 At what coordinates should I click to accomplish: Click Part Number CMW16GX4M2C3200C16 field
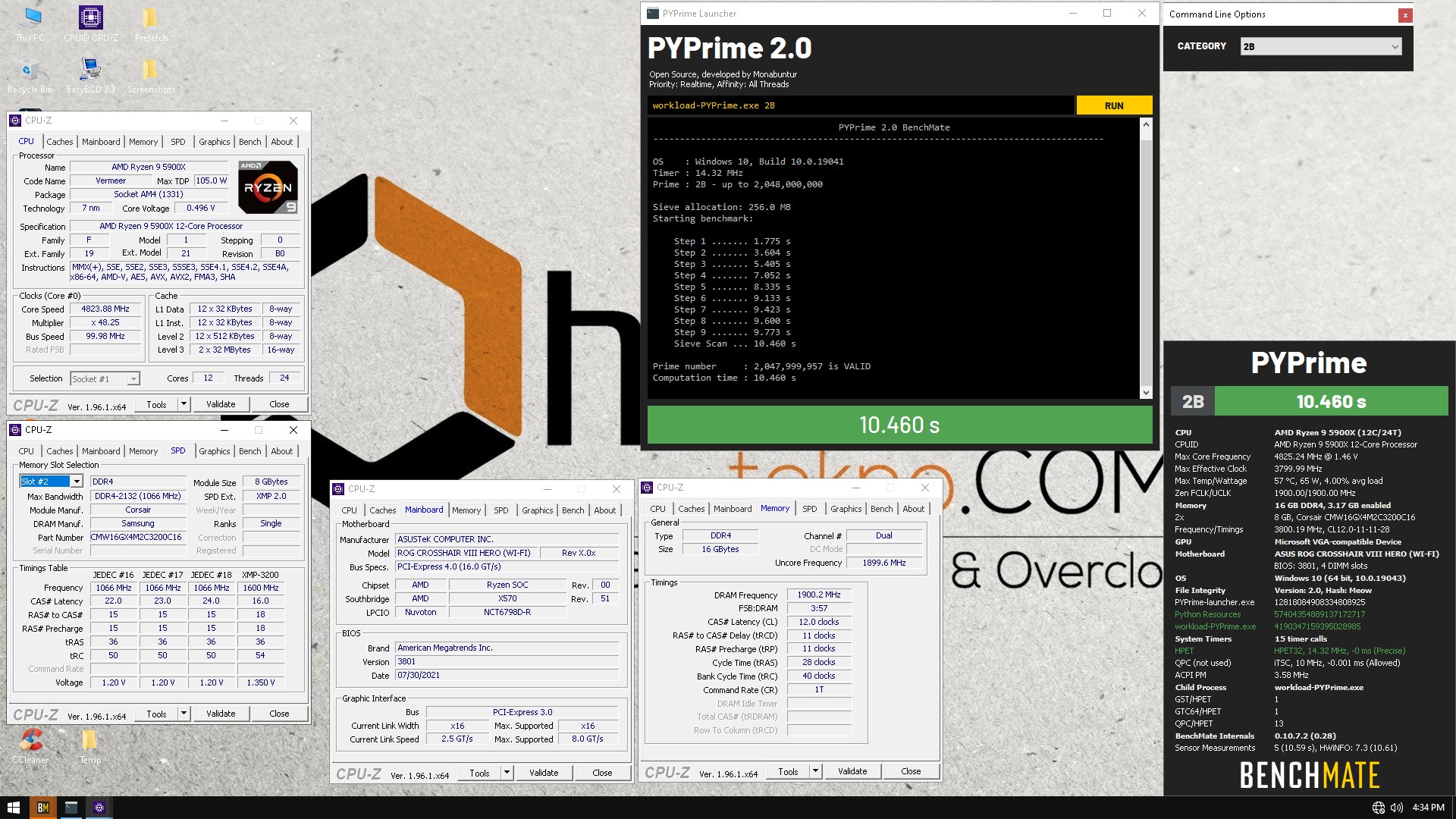pos(138,537)
